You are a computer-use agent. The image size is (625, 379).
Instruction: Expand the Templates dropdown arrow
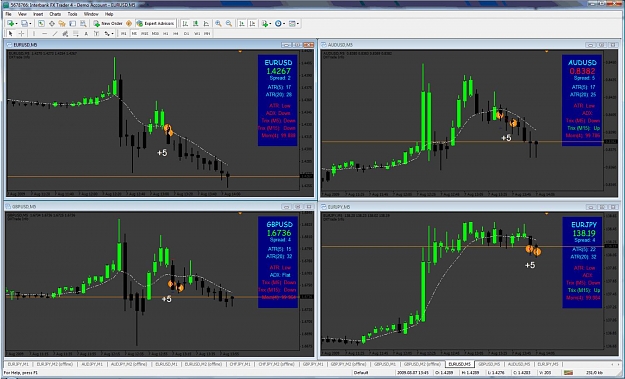pyautogui.click(x=298, y=24)
